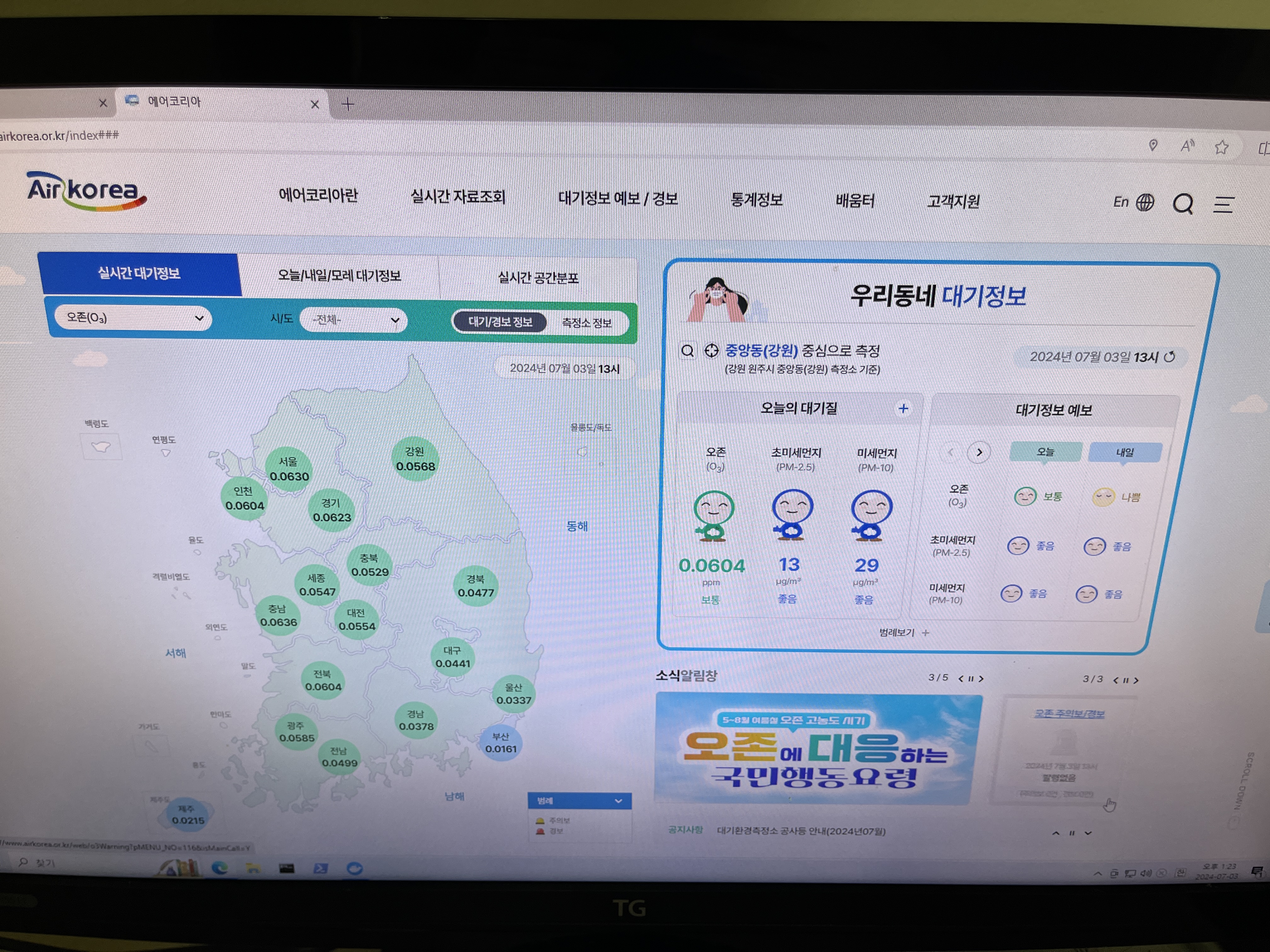This screenshot has width=1270, height=952.
Task: Go to previous banner in 3/5 slider
Action: [x=961, y=678]
